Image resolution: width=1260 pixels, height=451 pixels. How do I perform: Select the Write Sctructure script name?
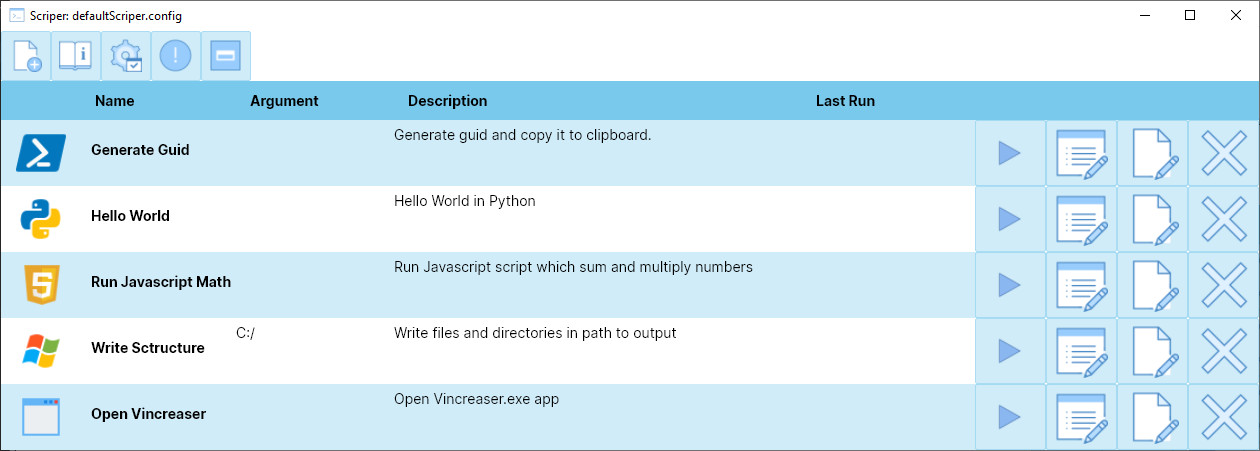pyautogui.click(x=148, y=348)
